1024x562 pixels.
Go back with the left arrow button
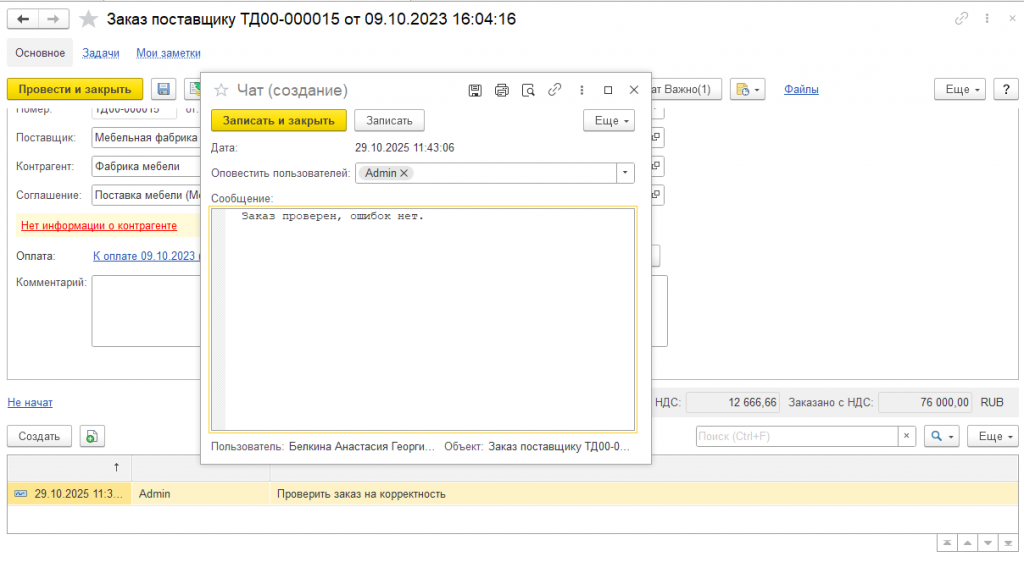pyautogui.click(x=23, y=19)
